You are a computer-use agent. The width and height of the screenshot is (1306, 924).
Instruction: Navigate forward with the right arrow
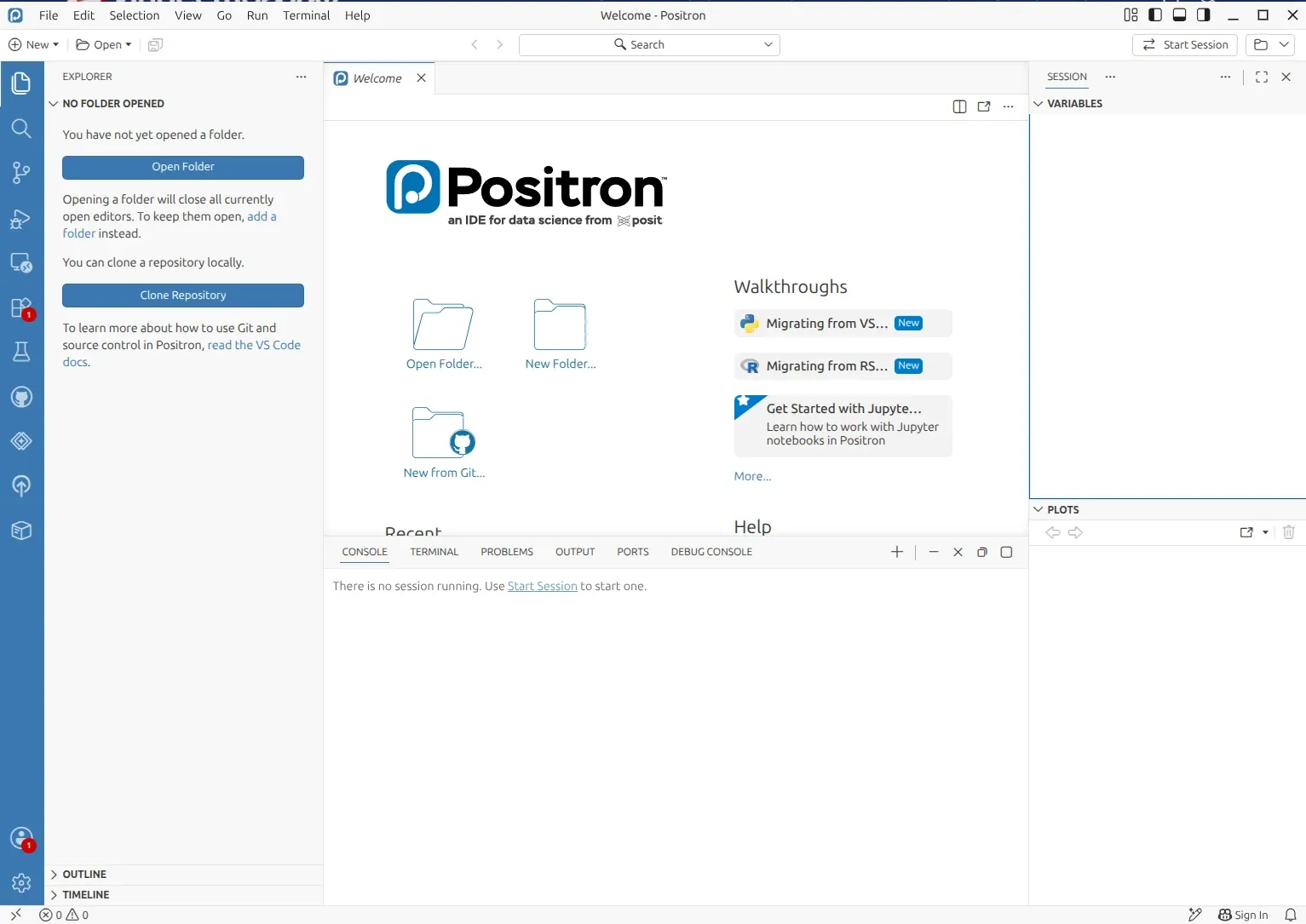click(500, 45)
